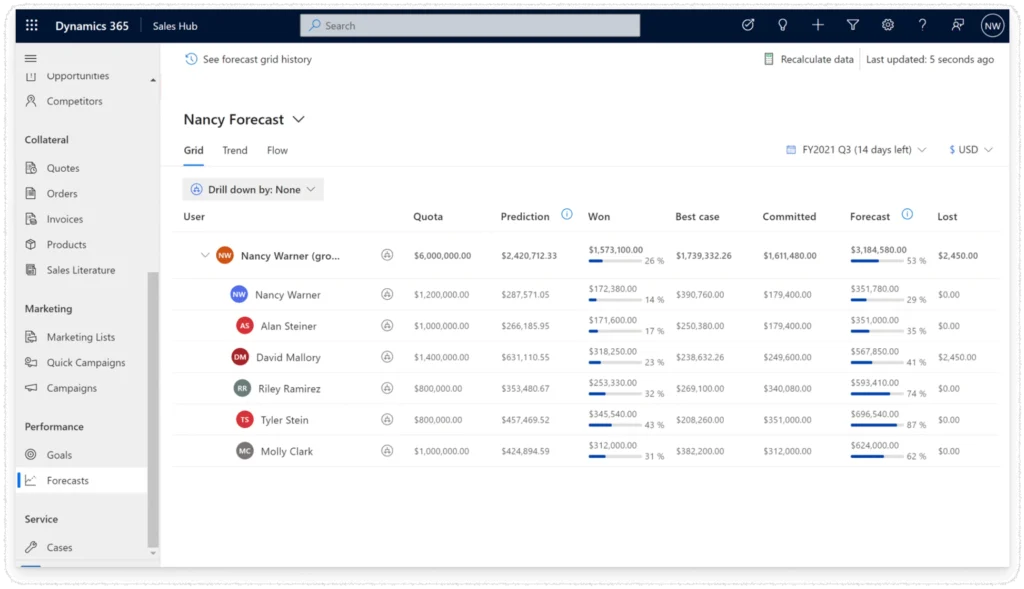Click the Prediction column info icon

click(x=567, y=215)
